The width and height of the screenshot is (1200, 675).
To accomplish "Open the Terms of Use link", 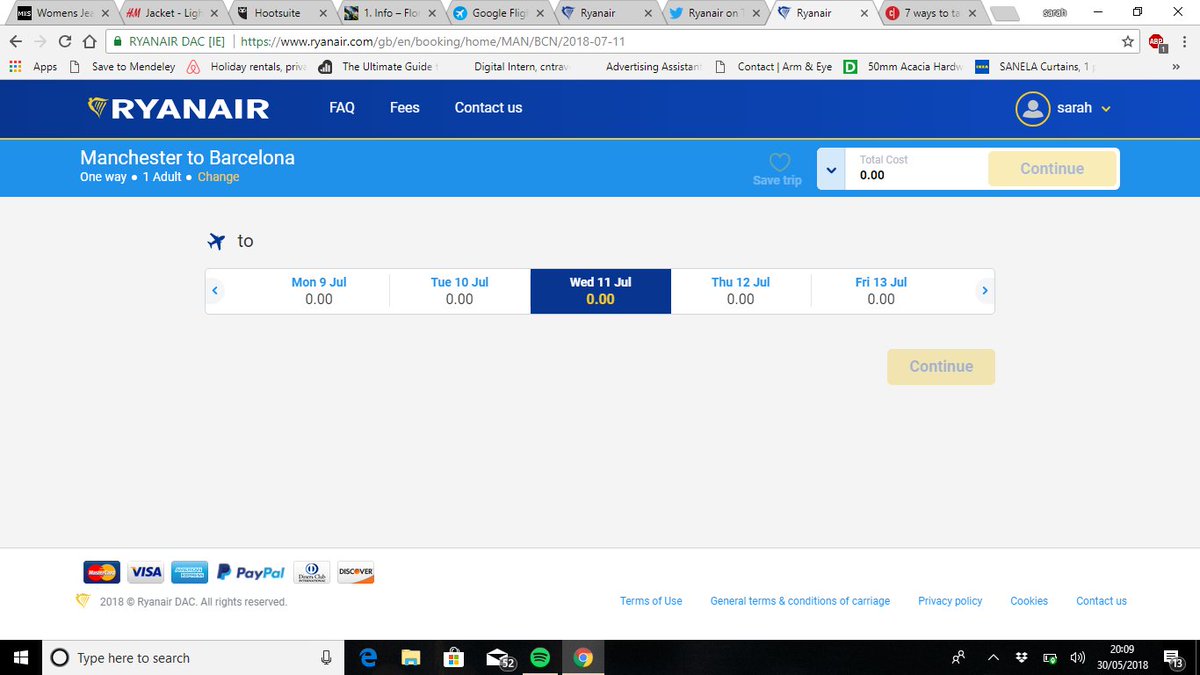I will [x=651, y=601].
